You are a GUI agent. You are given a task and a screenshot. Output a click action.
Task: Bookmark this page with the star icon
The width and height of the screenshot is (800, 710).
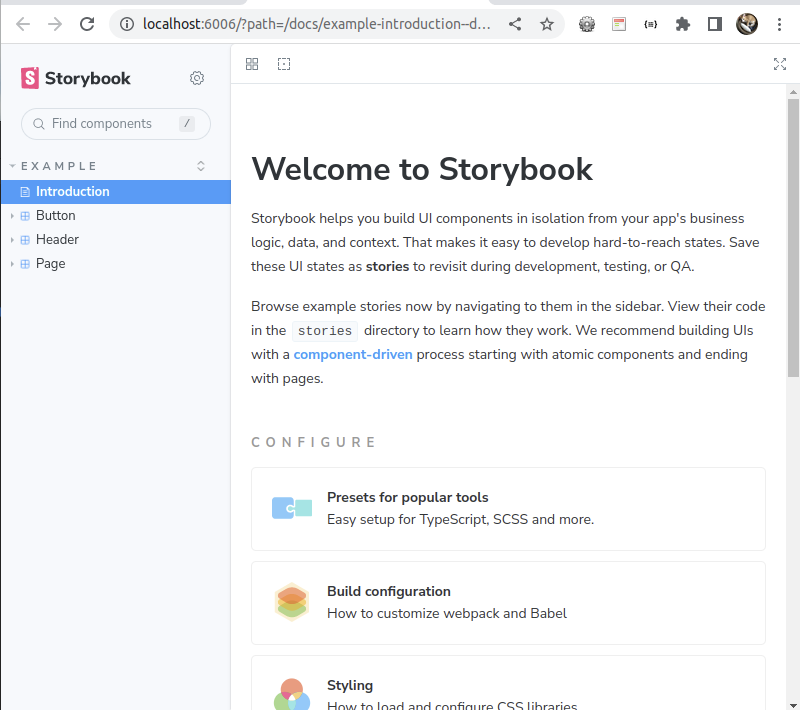pos(547,24)
